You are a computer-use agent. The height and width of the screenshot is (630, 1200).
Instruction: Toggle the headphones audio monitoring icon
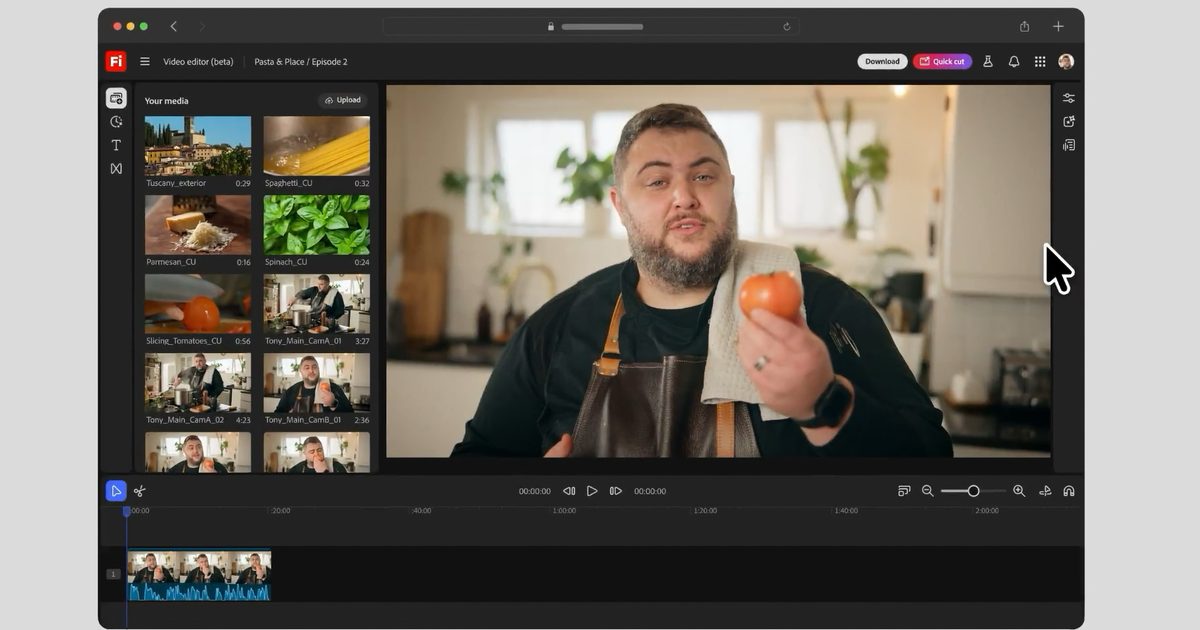[1069, 491]
